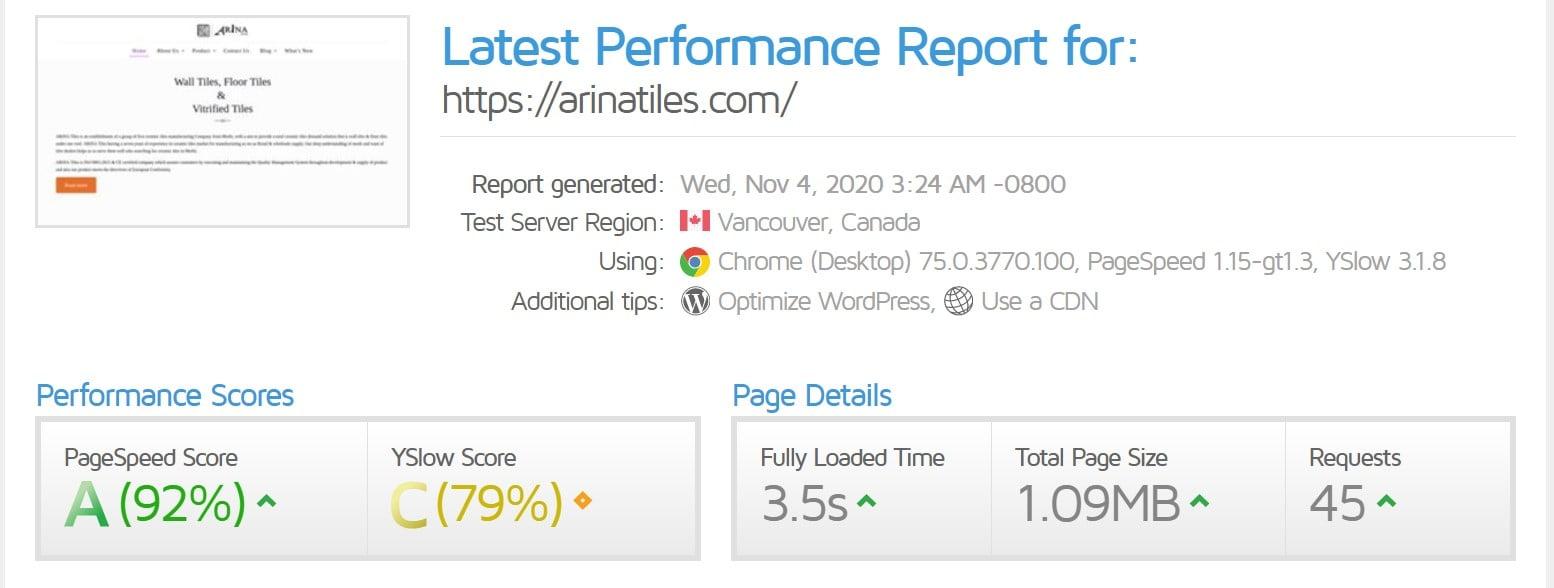Select the Home menu item in the thumbnail
The height and width of the screenshot is (588, 1554).
[x=140, y=50]
